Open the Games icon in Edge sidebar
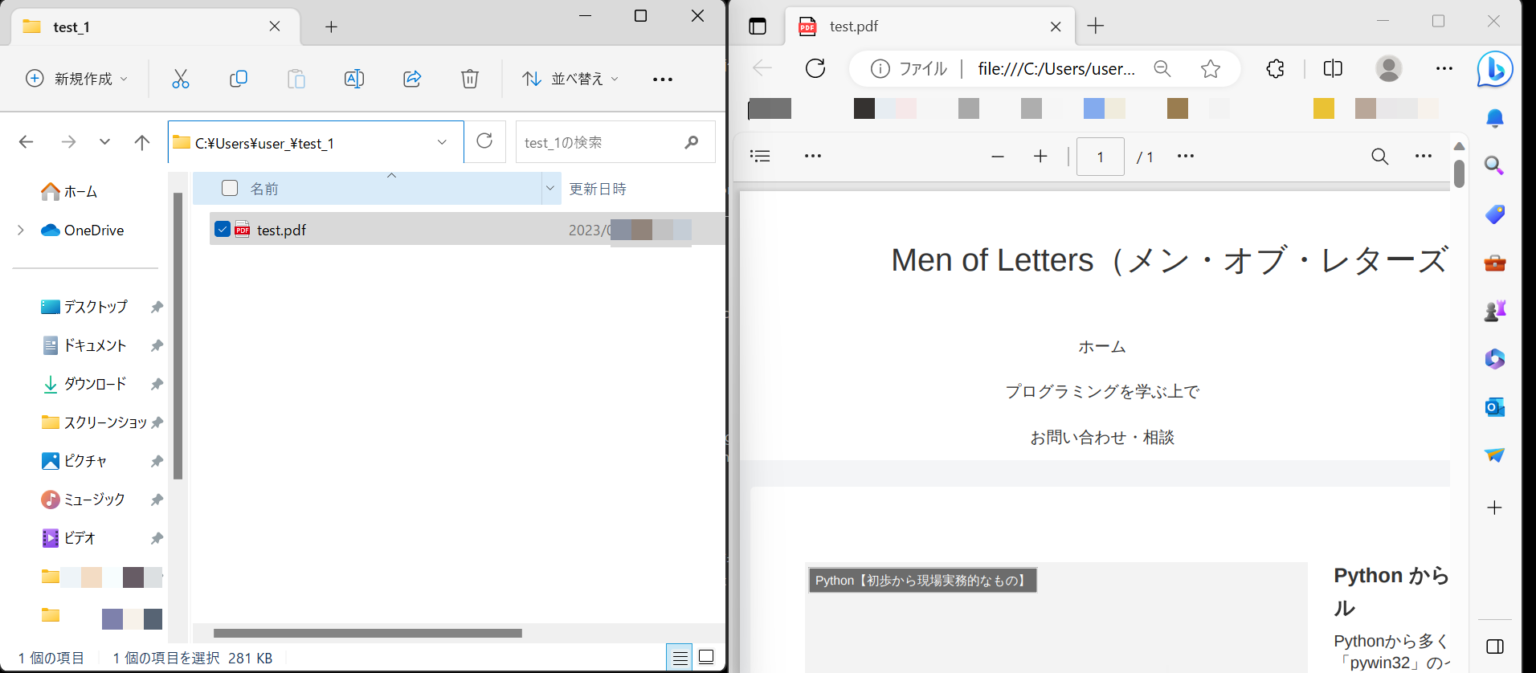This screenshot has height=673, width=1536. (x=1494, y=310)
